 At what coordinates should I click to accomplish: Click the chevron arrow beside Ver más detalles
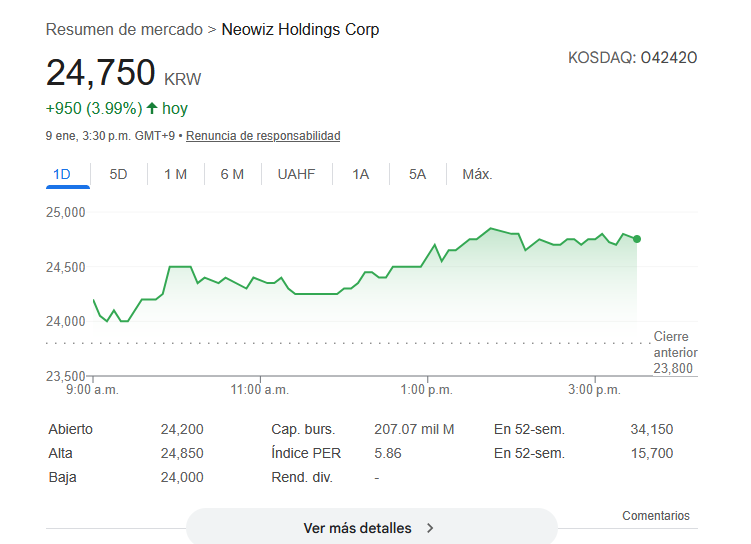coord(430,528)
